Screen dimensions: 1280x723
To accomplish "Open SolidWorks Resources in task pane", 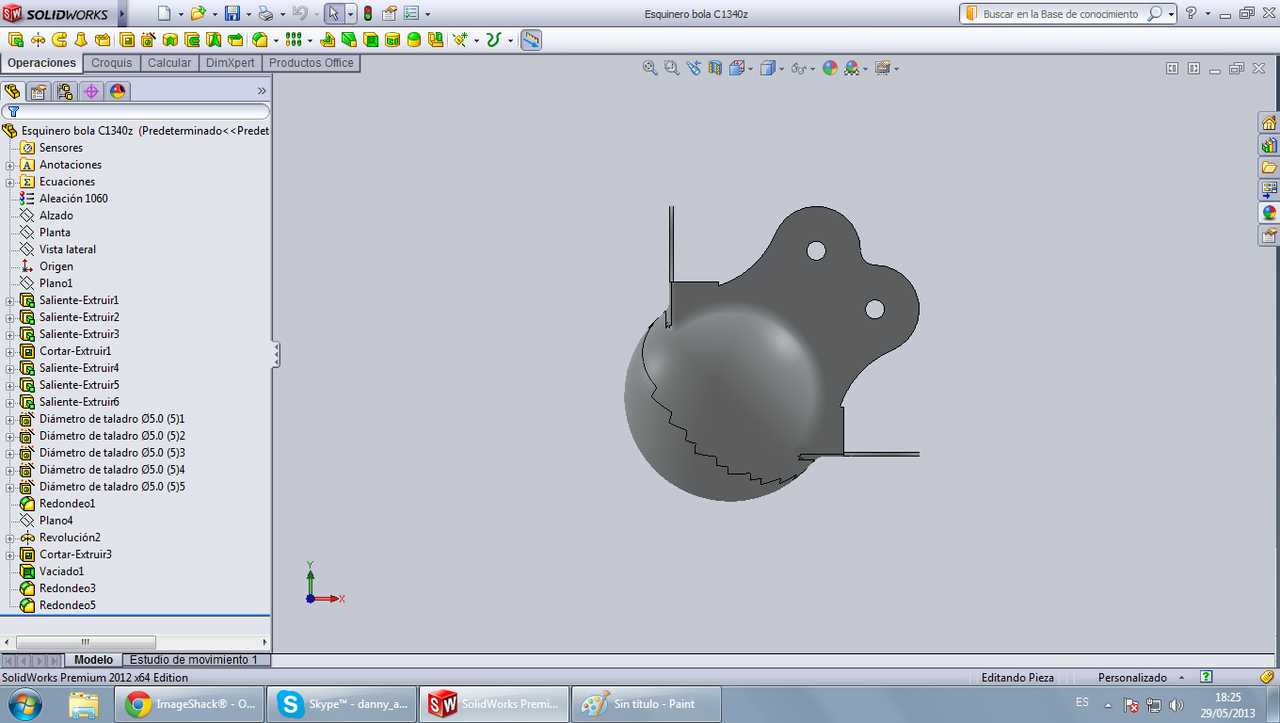I will click(x=1269, y=123).
